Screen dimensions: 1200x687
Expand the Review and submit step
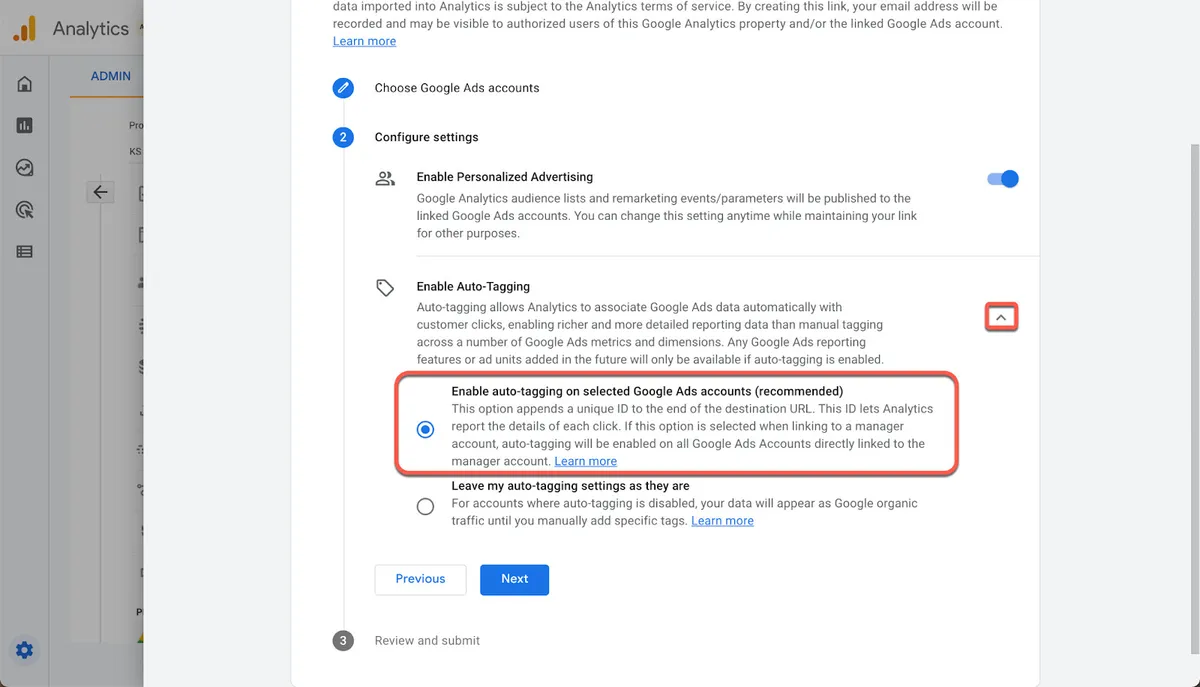(427, 641)
